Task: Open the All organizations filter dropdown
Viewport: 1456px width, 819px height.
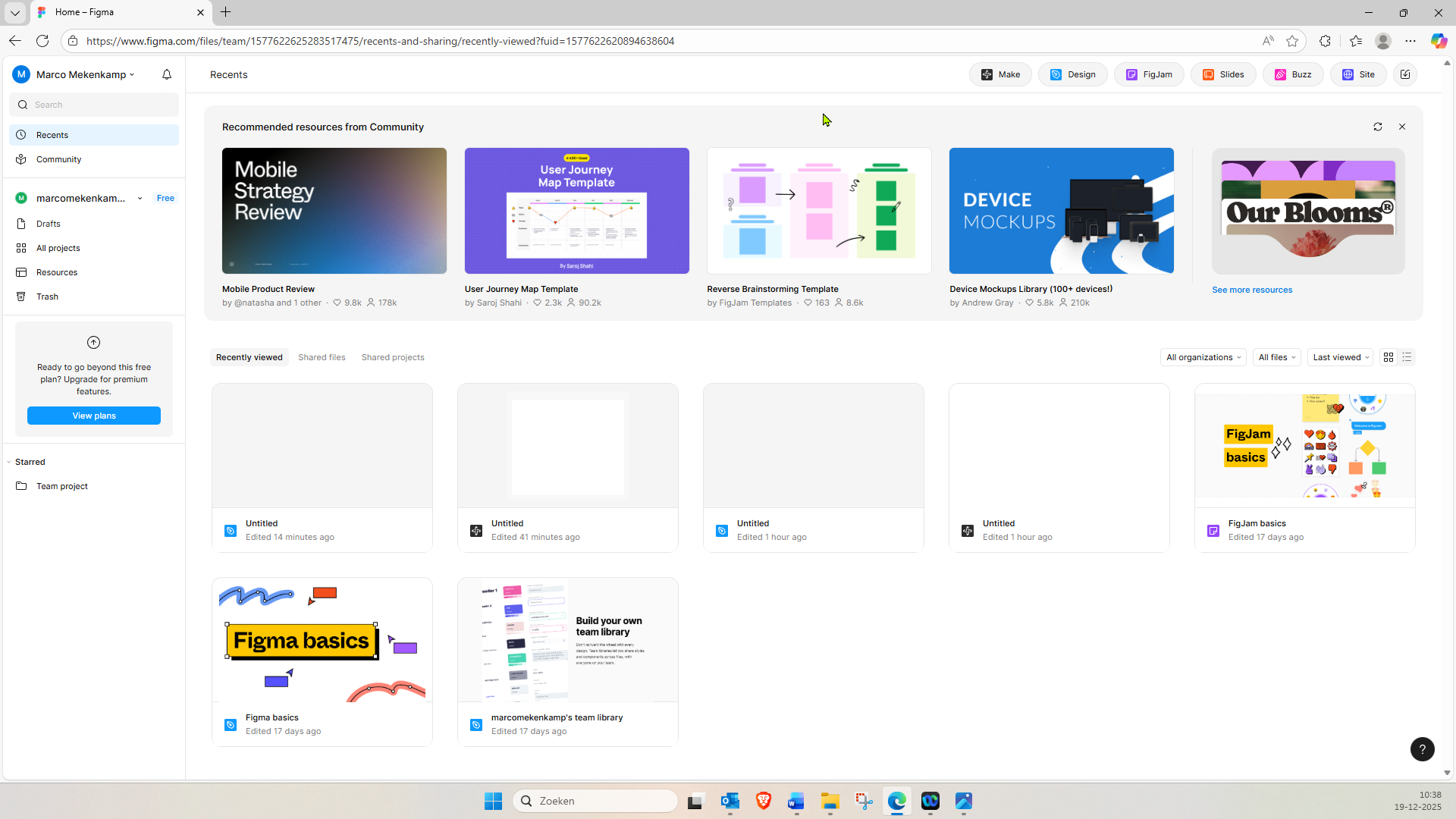Action: click(x=1203, y=357)
